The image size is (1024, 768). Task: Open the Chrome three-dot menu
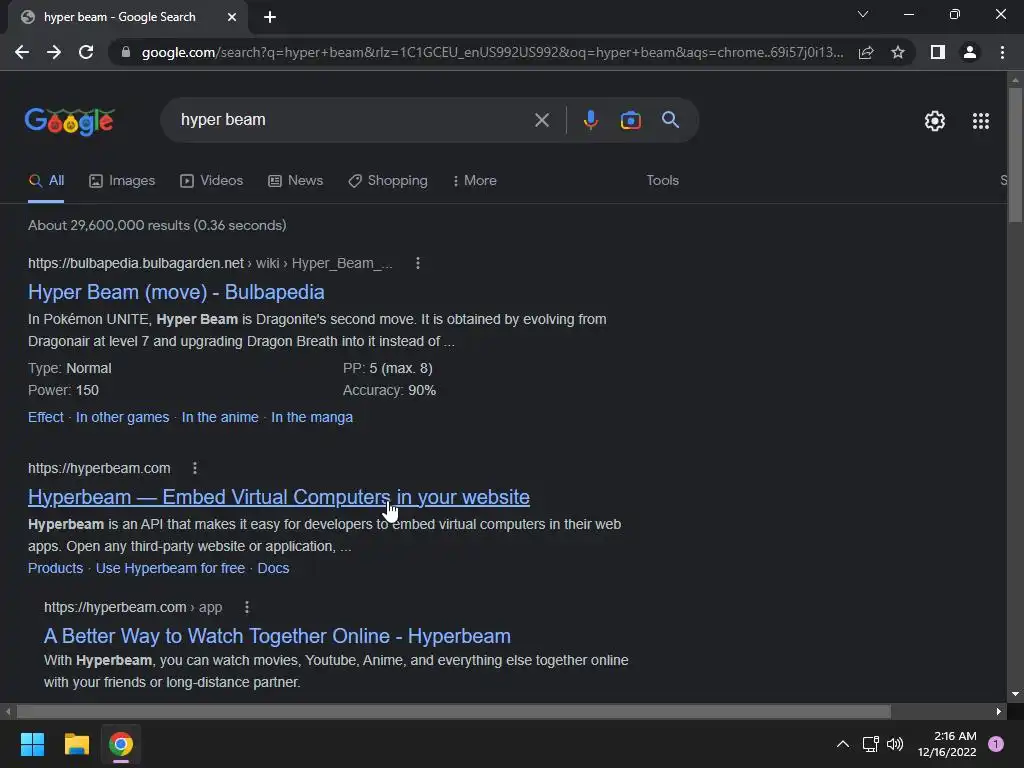1002,52
